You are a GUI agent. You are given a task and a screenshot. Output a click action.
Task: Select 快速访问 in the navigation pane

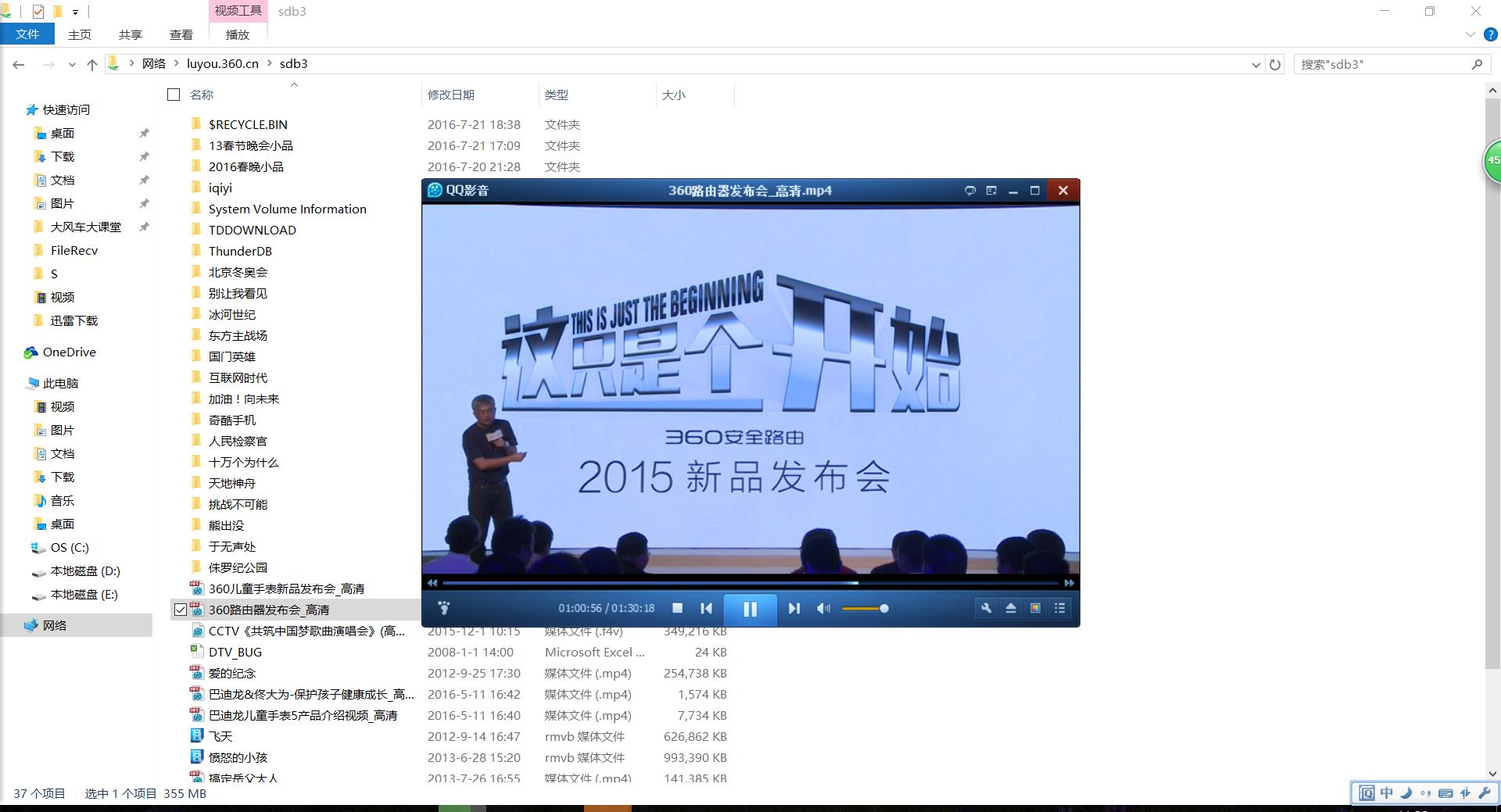[66, 109]
